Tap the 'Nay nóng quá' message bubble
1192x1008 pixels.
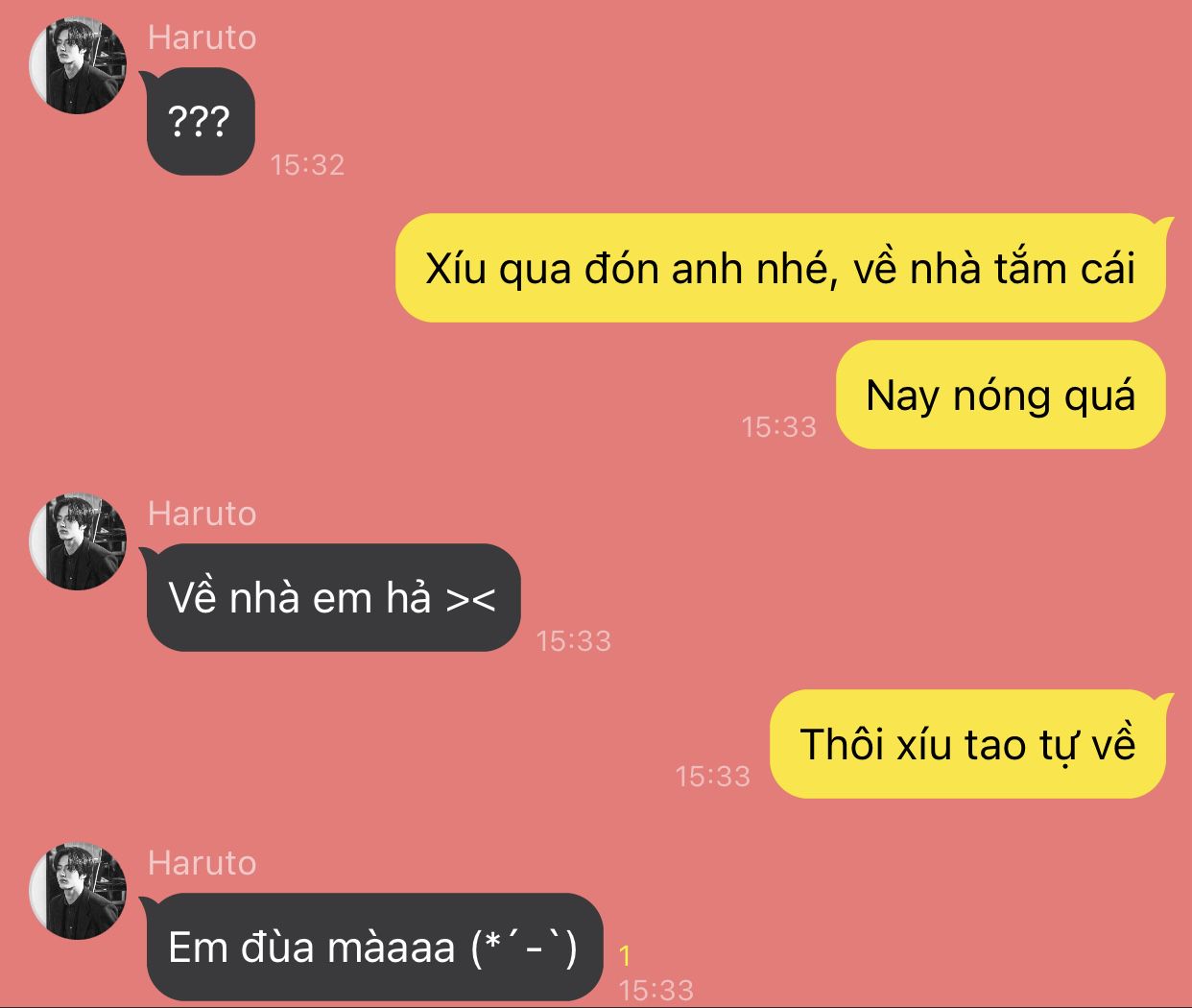[x=1001, y=395]
